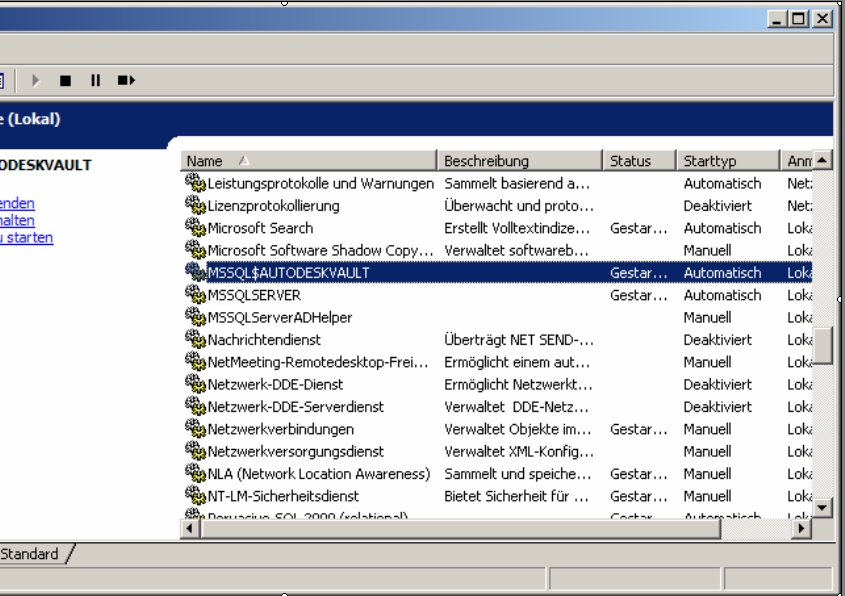This screenshot has height=596, width=845.
Task: Select the Microsoft Search service
Action: pyautogui.click(x=260, y=228)
